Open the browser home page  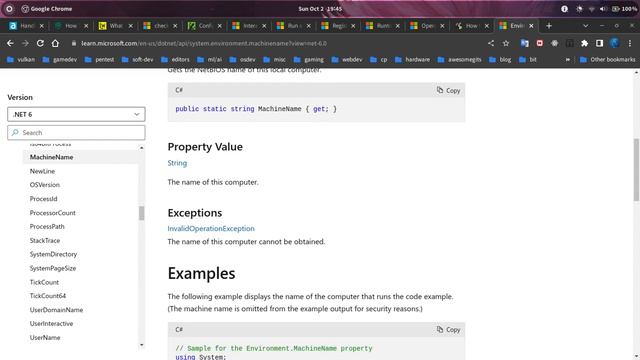coord(55,43)
